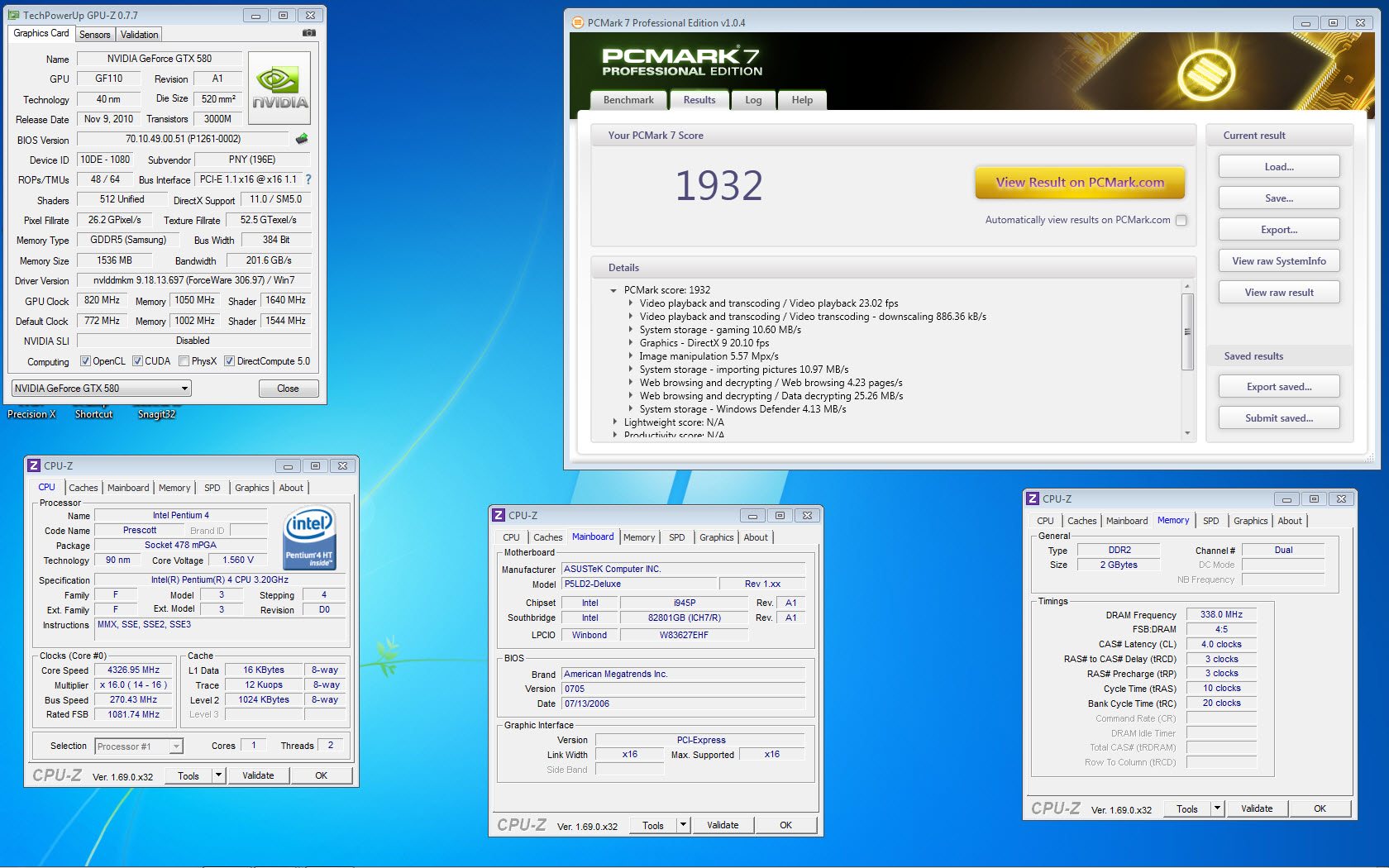The image size is (1389, 868).
Task: Click Submit saved... button
Action: point(1279,418)
